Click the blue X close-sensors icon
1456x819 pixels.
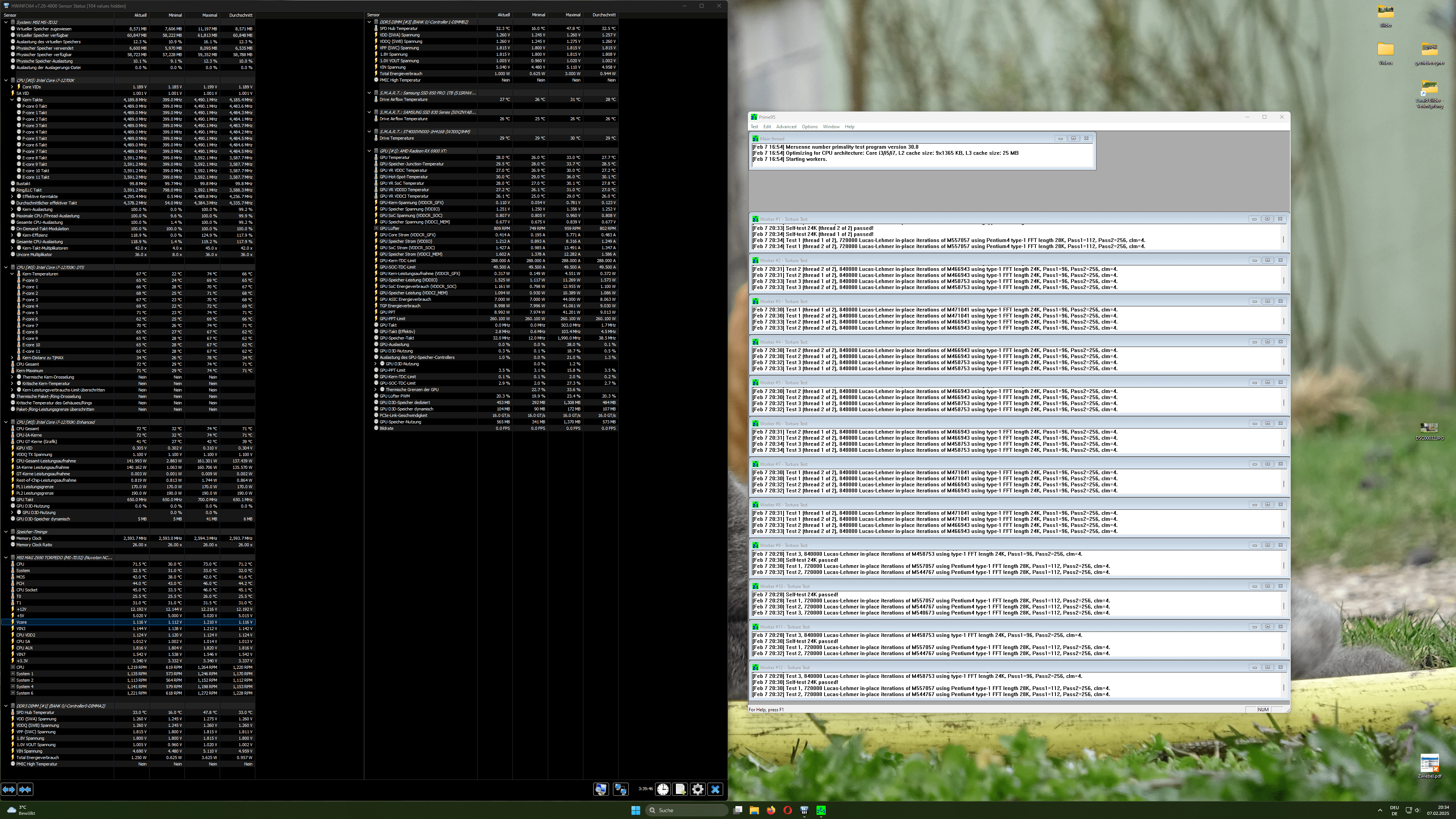(715, 789)
